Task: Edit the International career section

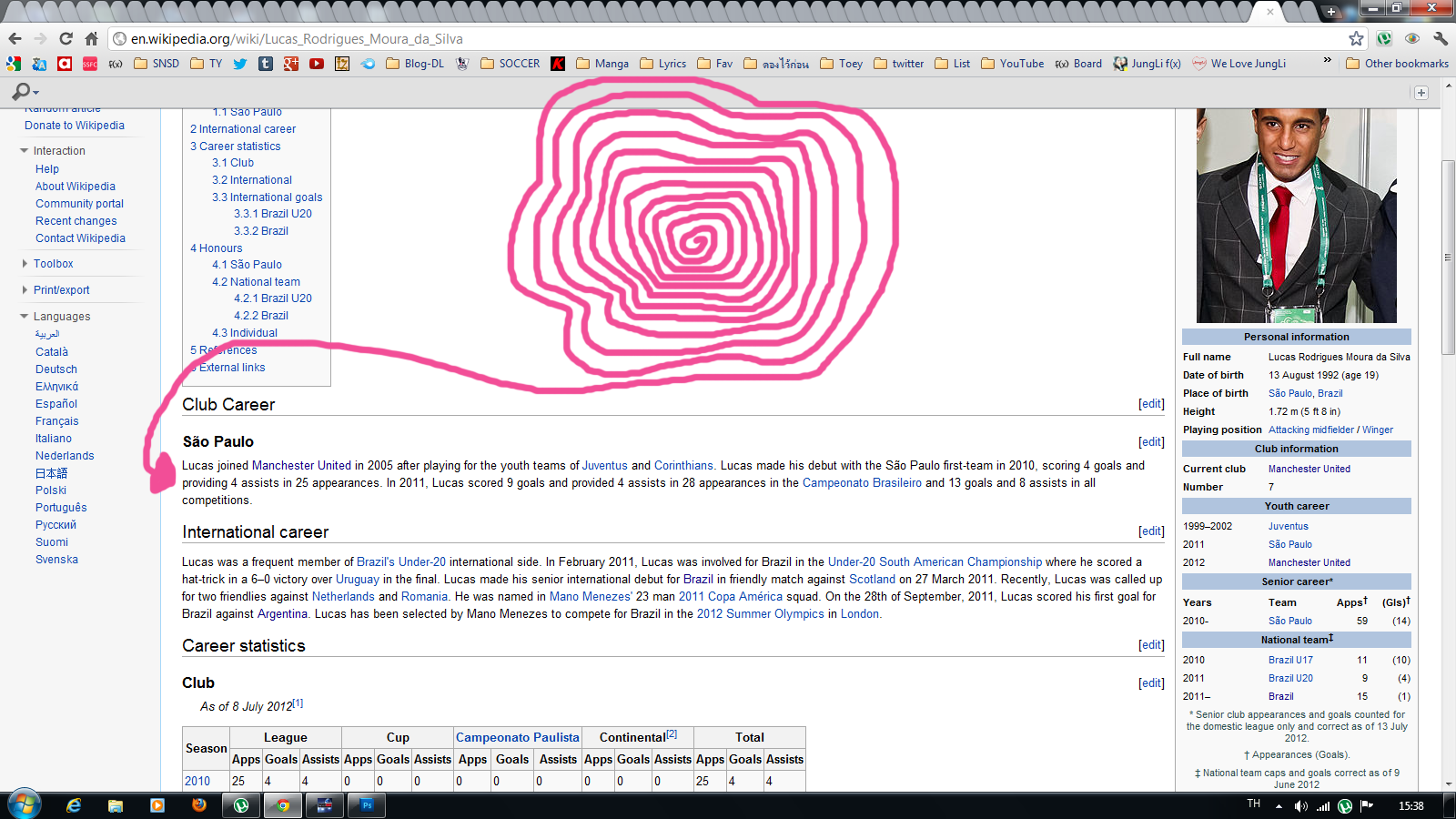Action: 1151,531
